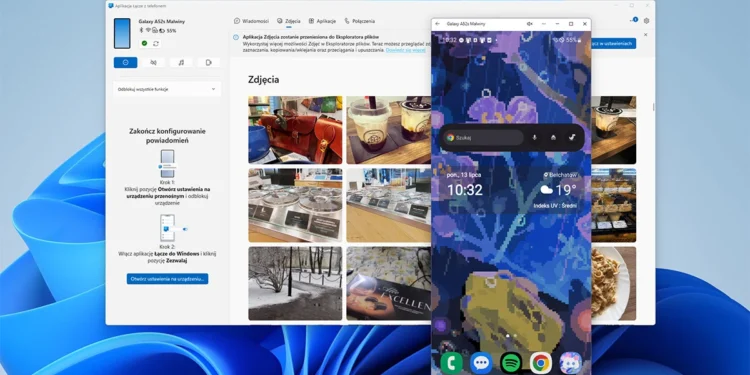Select the Do Not Disturb button
This screenshot has height=375, width=750.
125,63
